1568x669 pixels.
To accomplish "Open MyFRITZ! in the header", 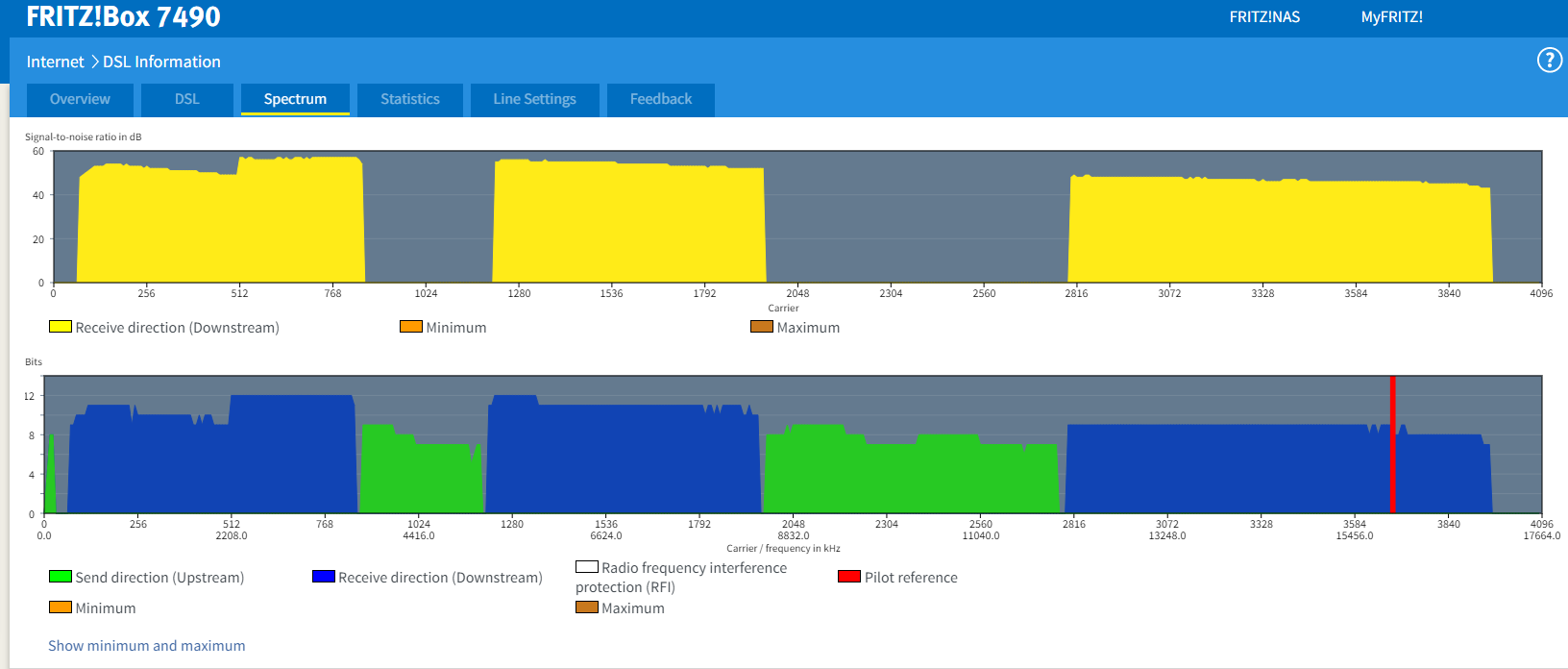I will pos(1391,17).
